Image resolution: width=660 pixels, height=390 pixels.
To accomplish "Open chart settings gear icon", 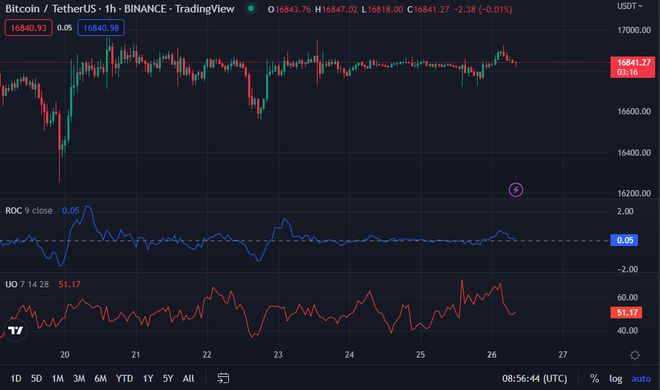I will 635,355.
